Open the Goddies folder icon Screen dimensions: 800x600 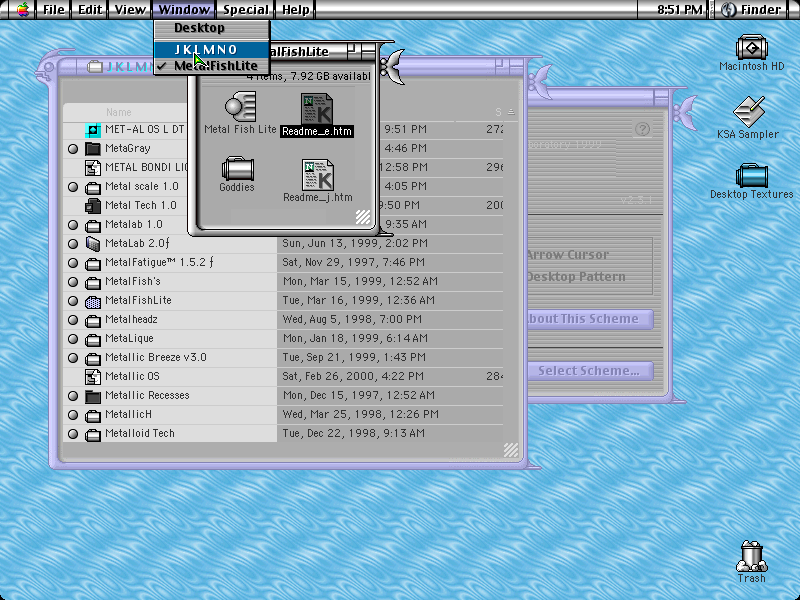coord(237,168)
